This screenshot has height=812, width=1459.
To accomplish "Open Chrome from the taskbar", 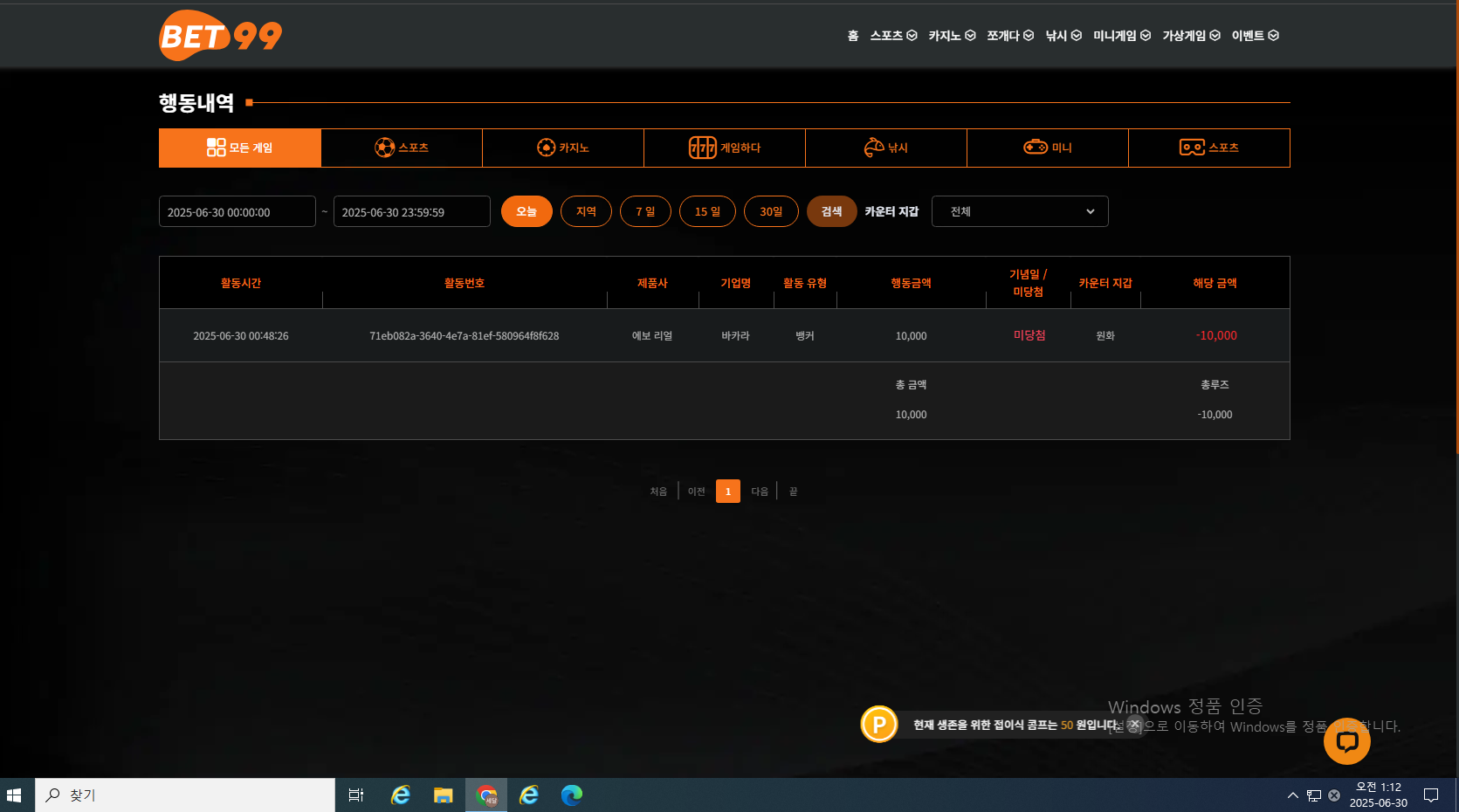I will [486, 795].
